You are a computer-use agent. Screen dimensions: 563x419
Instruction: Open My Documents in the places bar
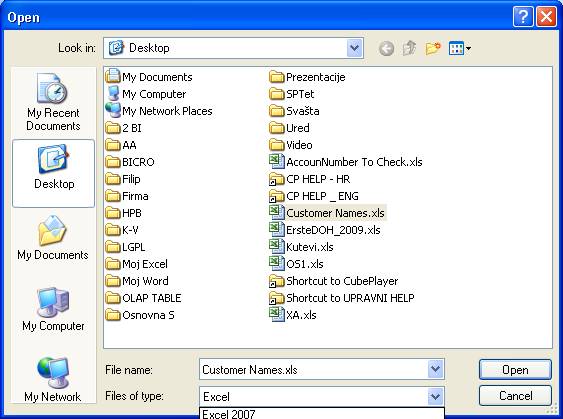(53, 238)
